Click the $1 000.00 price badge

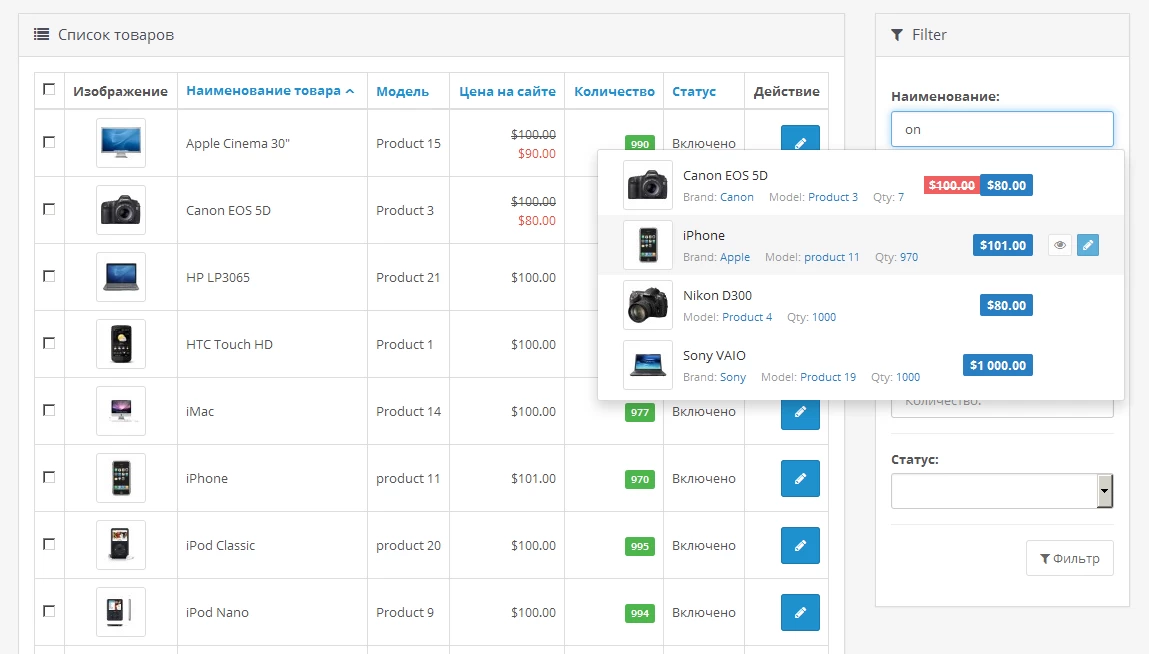coord(997,365)
